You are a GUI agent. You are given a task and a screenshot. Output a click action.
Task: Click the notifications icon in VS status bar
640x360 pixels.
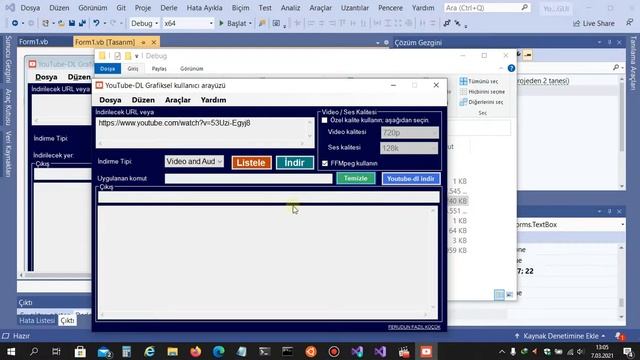tap(620, 336)
